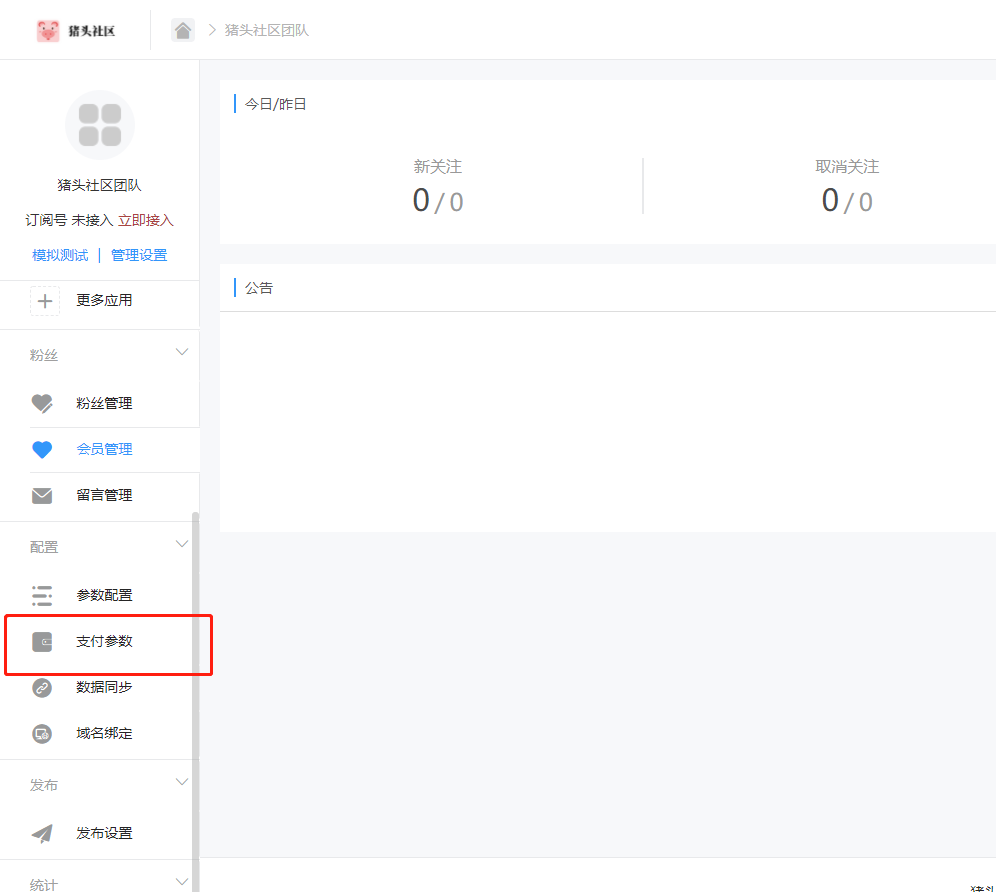
Task: Click the 管理设置 link
Action: (x=139, y=255)
